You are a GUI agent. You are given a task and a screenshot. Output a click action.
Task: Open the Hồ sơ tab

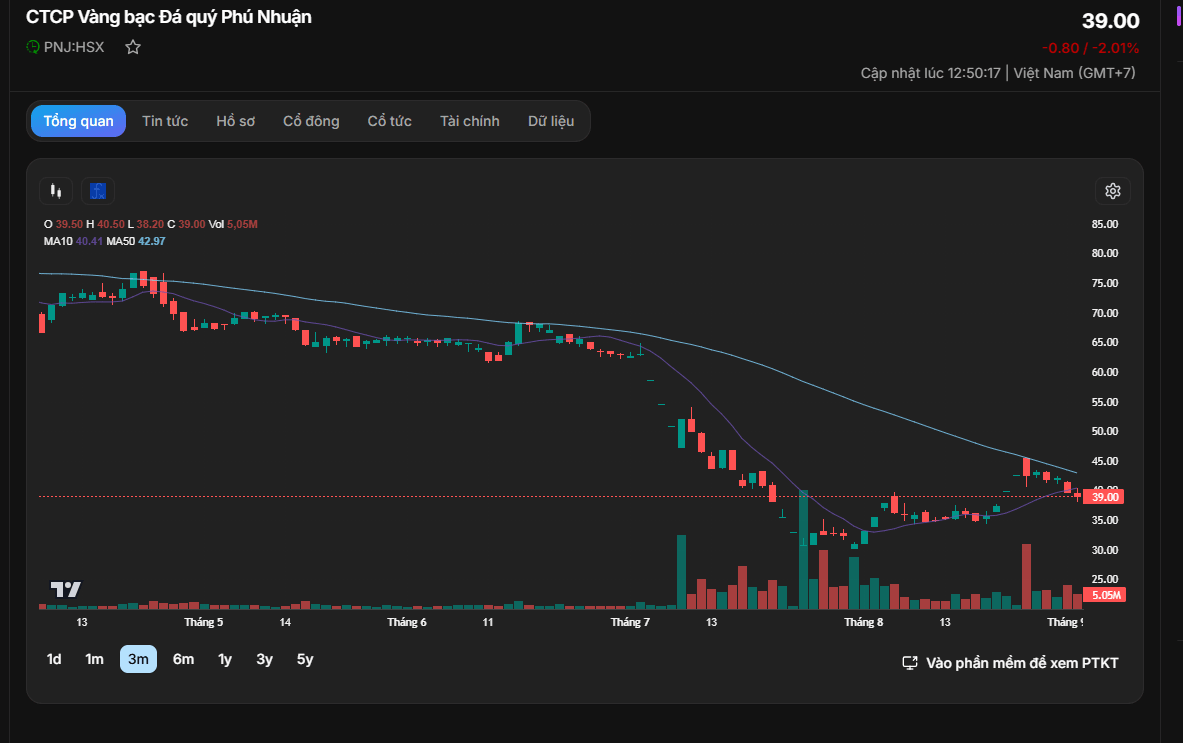[235, 121]
